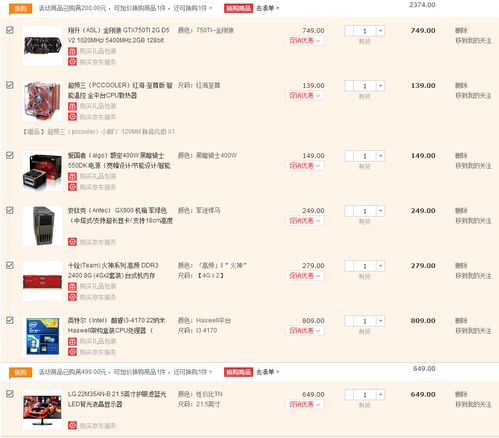Click gift-wrap icon under Team DDR3 memory

tap(72, 286)
